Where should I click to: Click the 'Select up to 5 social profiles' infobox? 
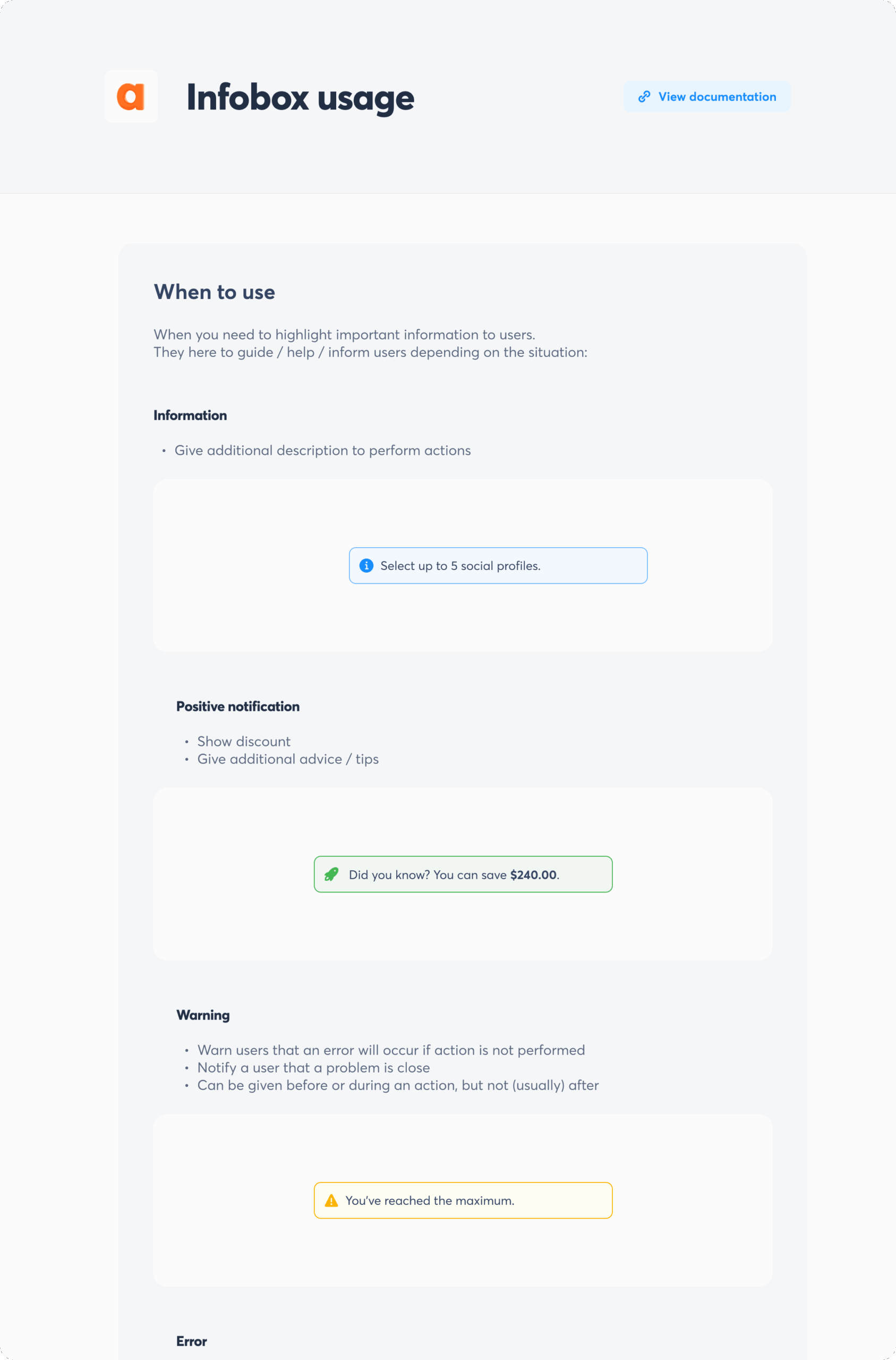click(498, 565)
